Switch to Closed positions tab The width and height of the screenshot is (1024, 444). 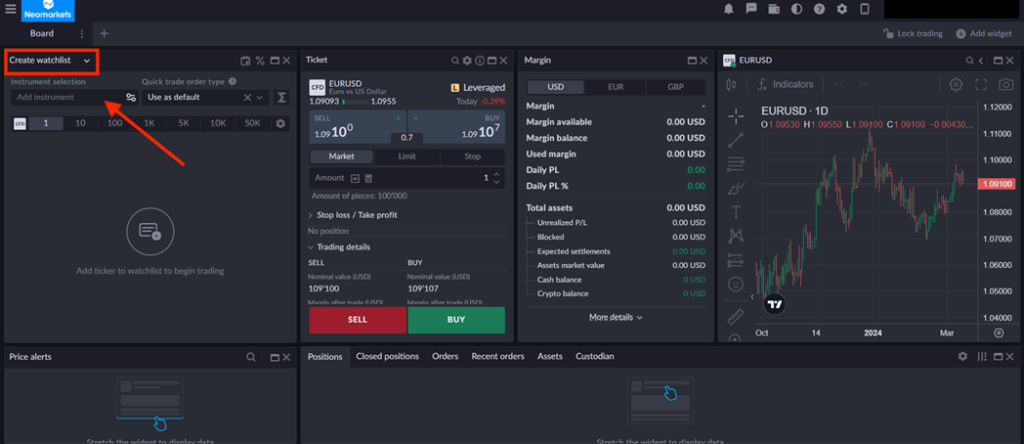tap(387, 356)
